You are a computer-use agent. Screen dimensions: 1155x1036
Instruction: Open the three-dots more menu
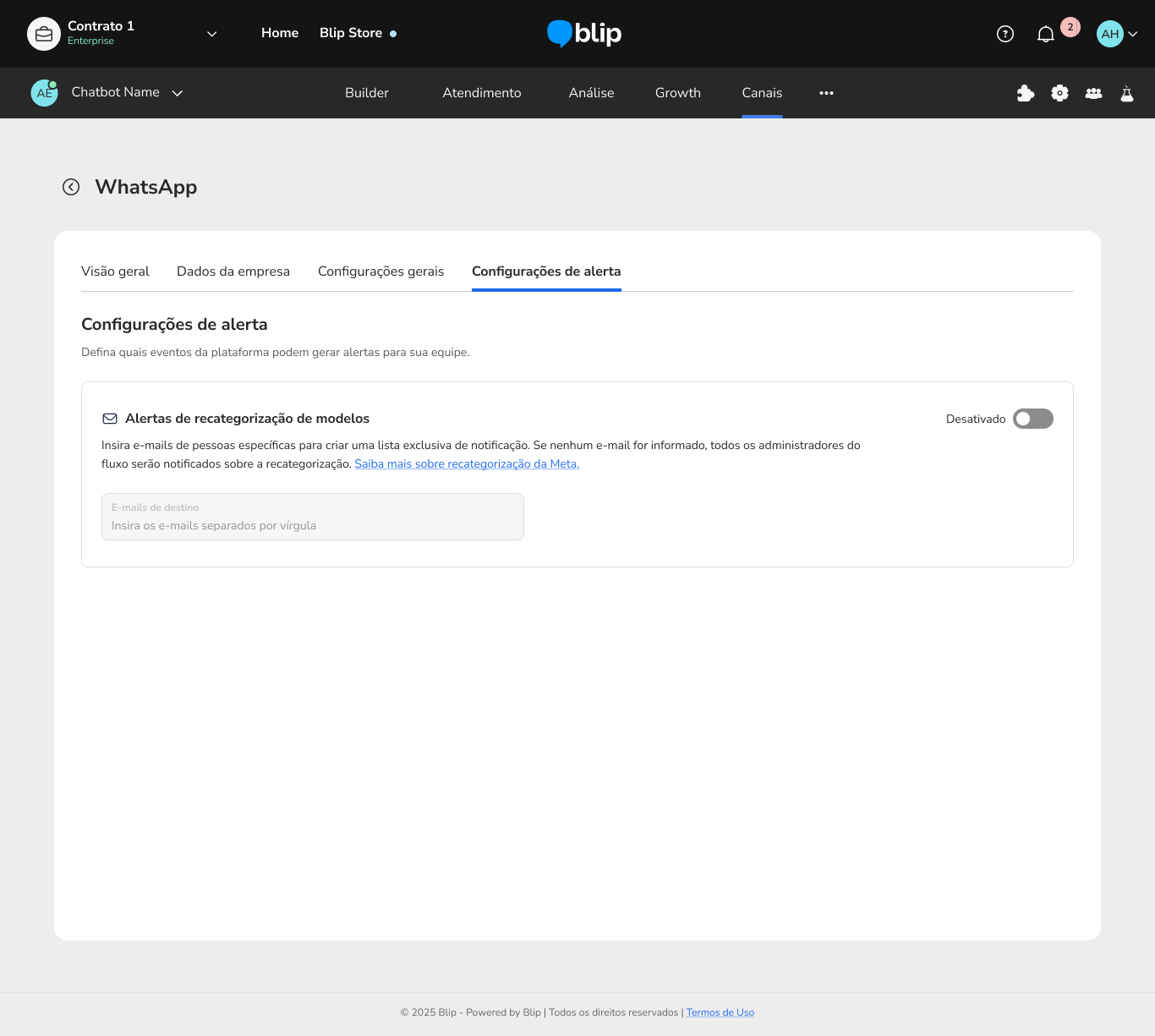(826, 93)
